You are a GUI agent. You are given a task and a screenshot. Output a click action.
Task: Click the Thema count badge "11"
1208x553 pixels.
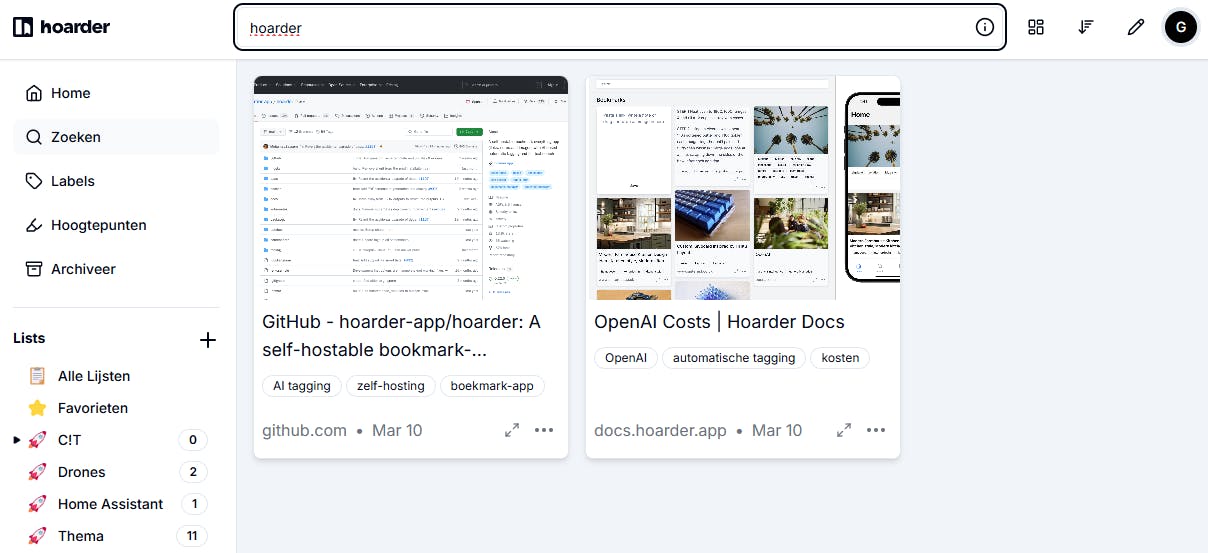pyautogui.click(x=192, y=536)
